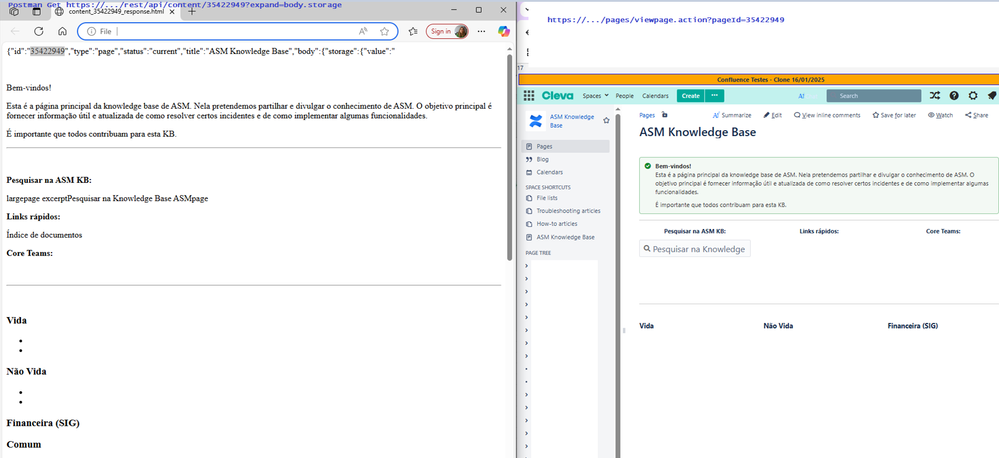999x458 pixels.
Task: Toggle Watch on the Confluence page
Action: (940, 115)
